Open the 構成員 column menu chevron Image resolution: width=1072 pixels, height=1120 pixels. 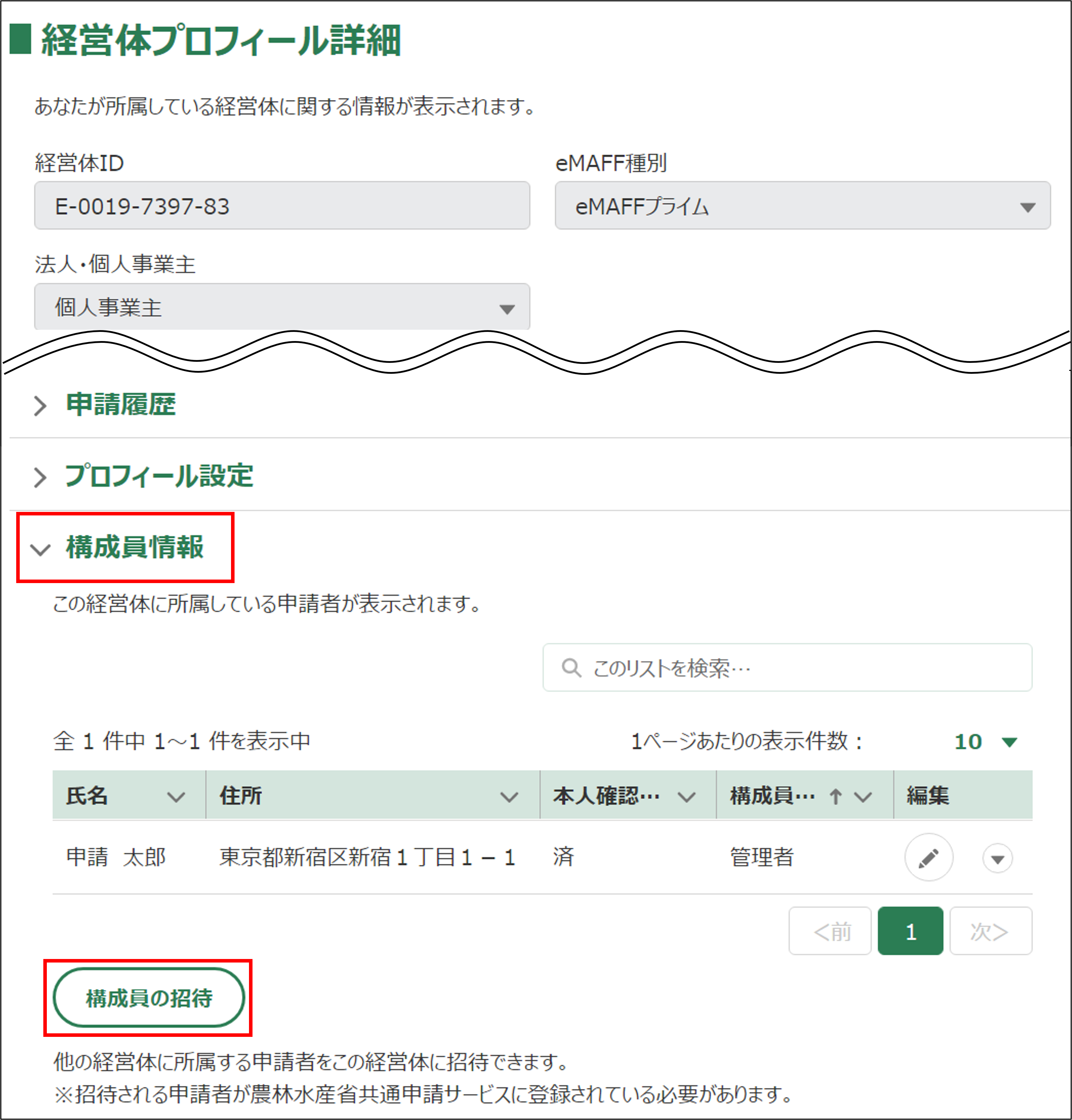tap(863, 797)
